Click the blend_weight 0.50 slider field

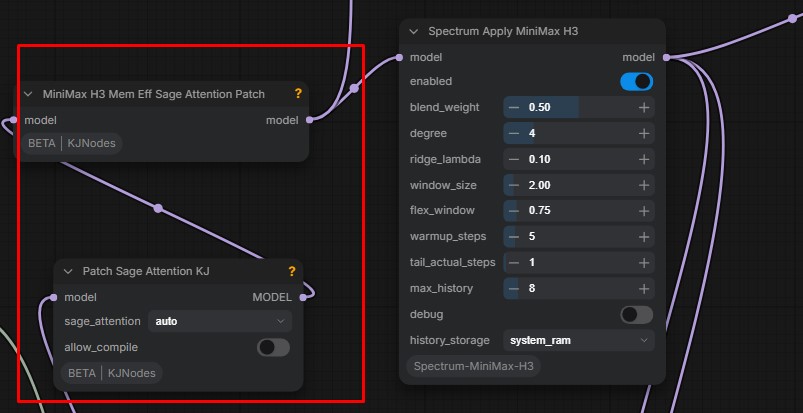[579, 108]
